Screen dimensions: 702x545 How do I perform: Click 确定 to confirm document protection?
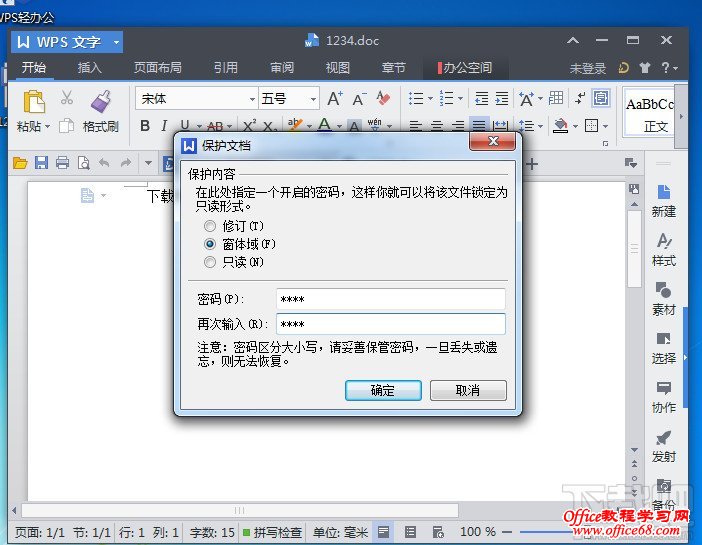(383, 390)
